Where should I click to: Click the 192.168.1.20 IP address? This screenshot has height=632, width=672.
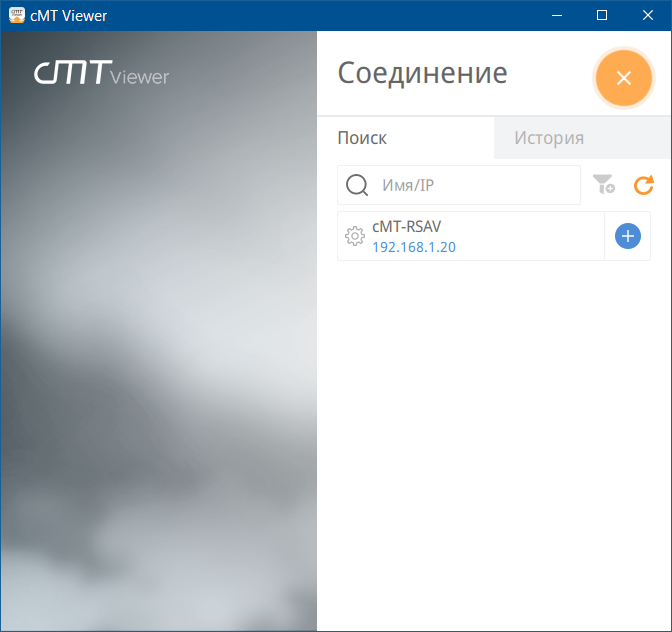click(x=414, y=247)
